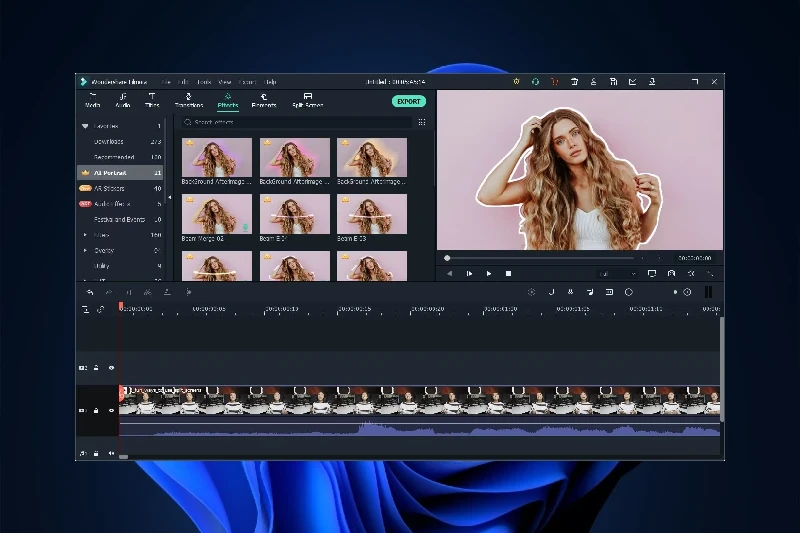Step back one frame in preview
The width and height of the screenshot is (800, 533).
coord(449,274)
